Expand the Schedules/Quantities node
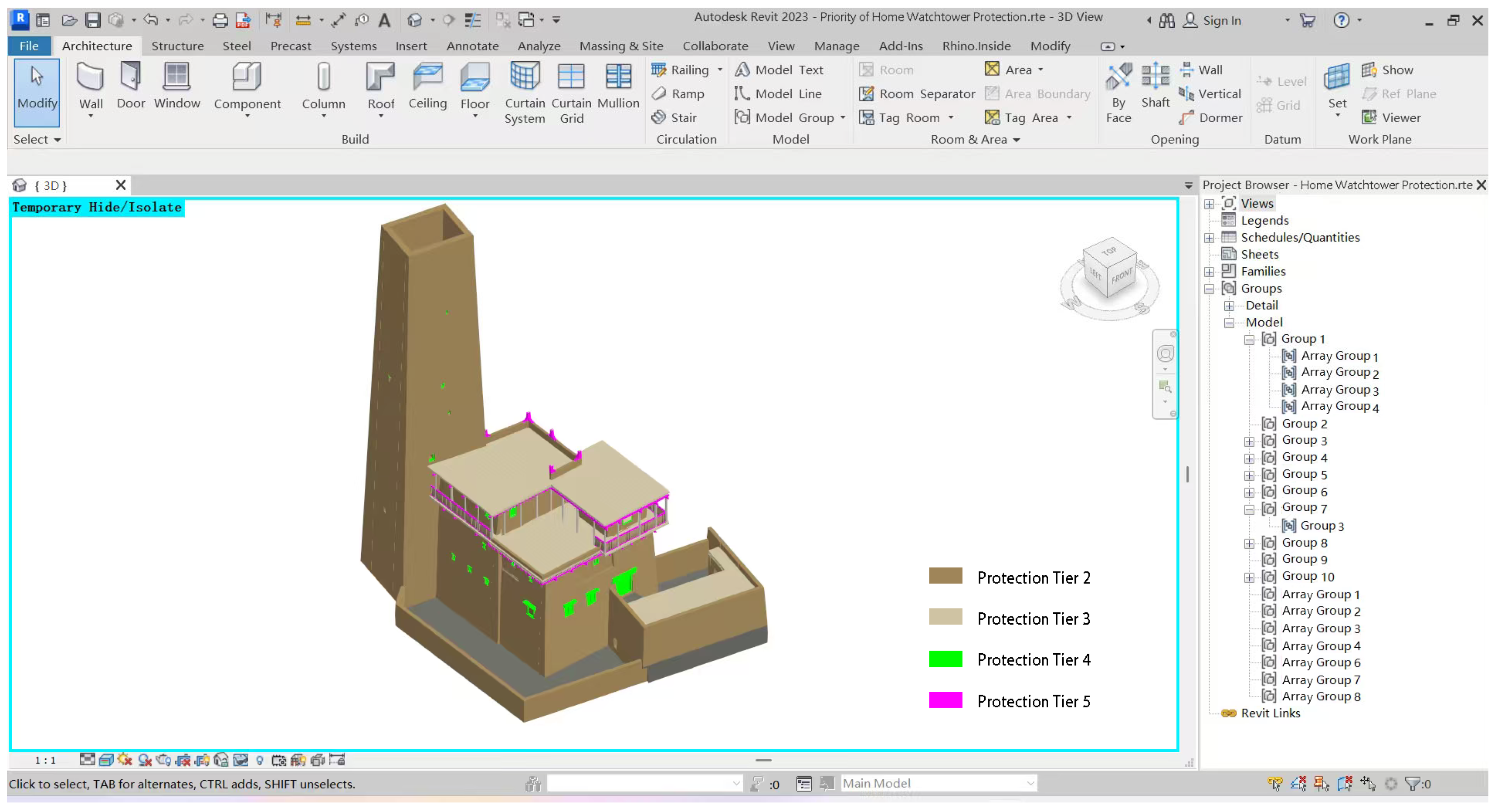This screenshot has height=812, width=1497. coord(1209,238)
